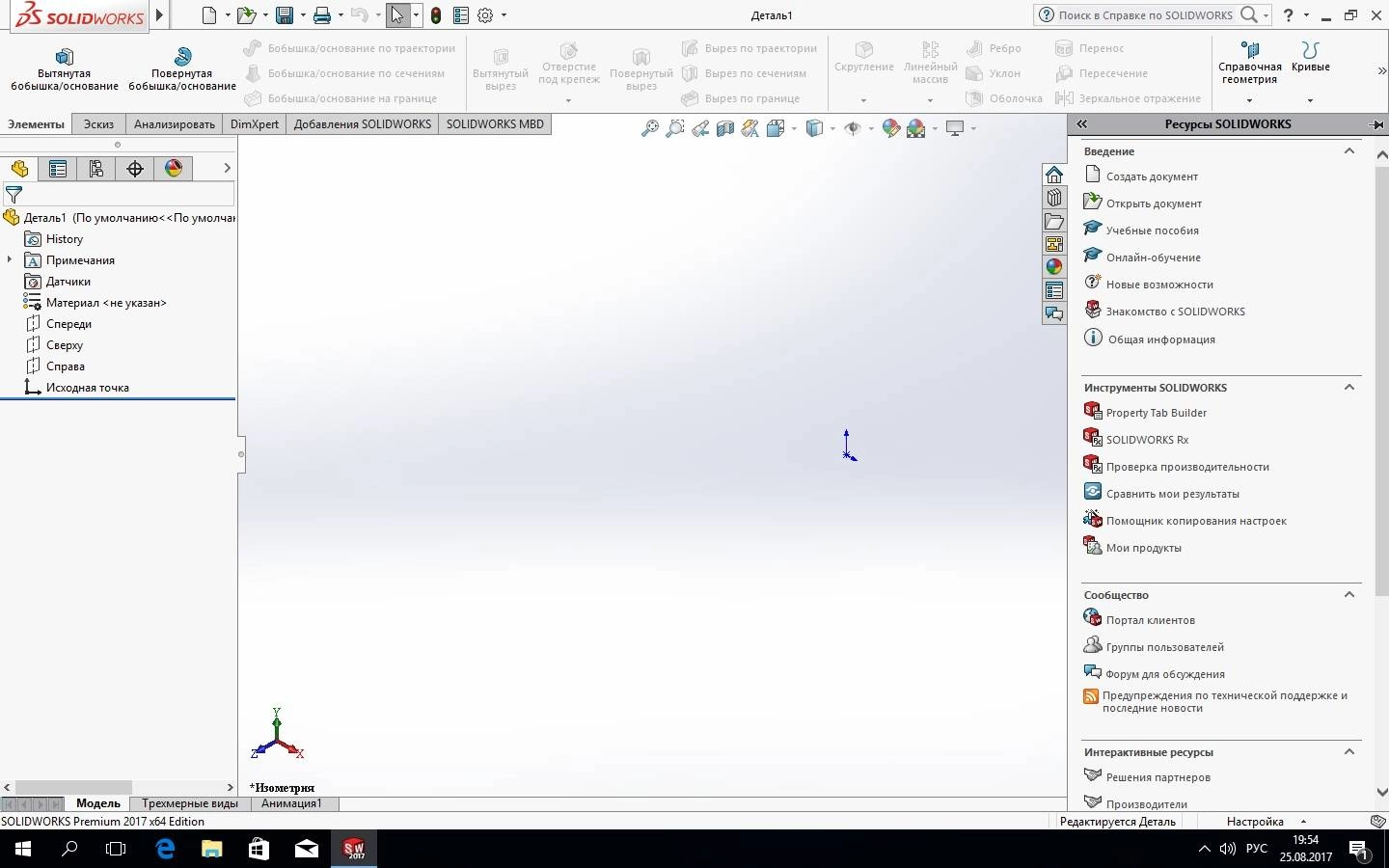The height and width of the screenshot is (868, 1389).
Task: Open the Options gear icon
Action: (485, 14)
